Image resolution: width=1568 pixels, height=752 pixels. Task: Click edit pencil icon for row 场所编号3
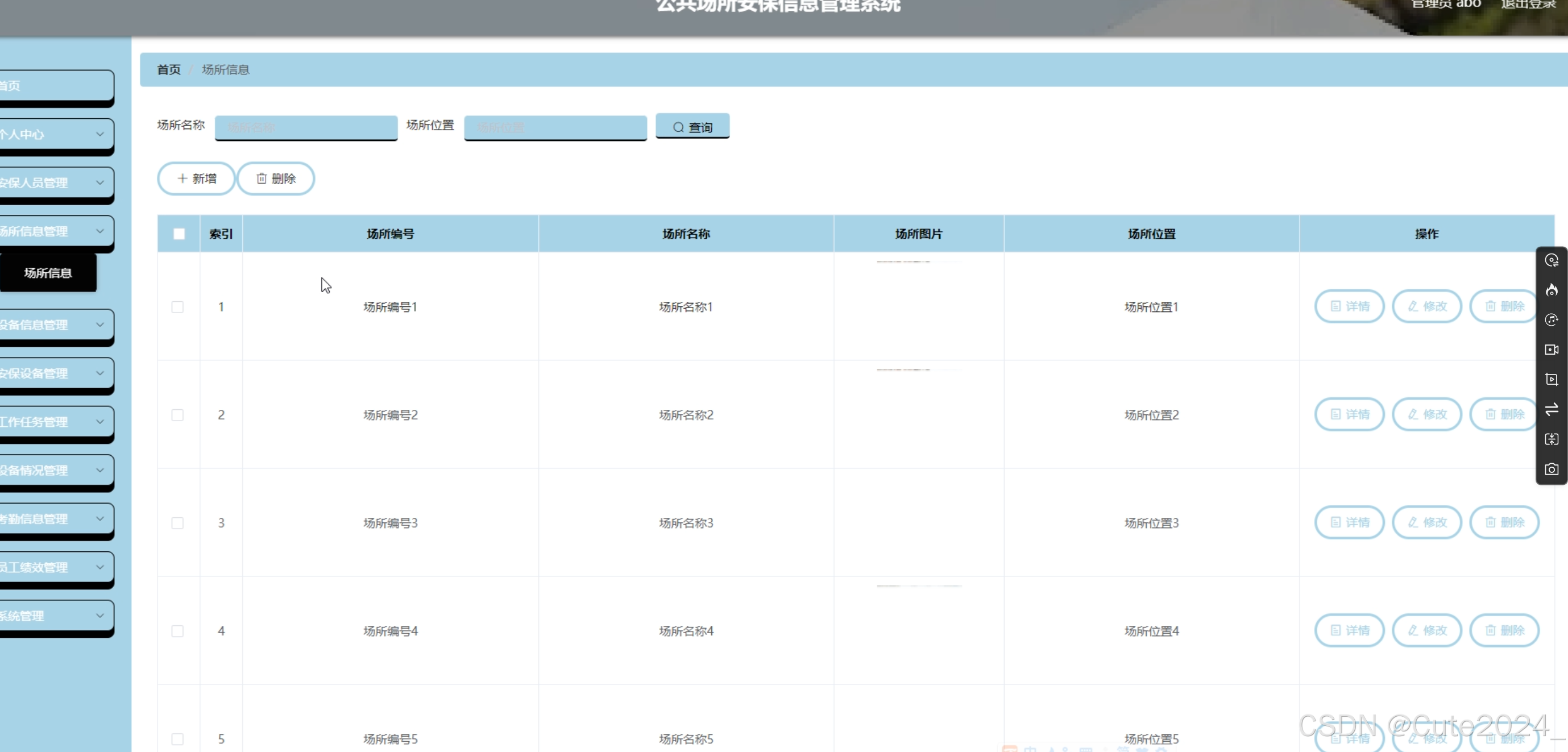tap(1413, 522)
